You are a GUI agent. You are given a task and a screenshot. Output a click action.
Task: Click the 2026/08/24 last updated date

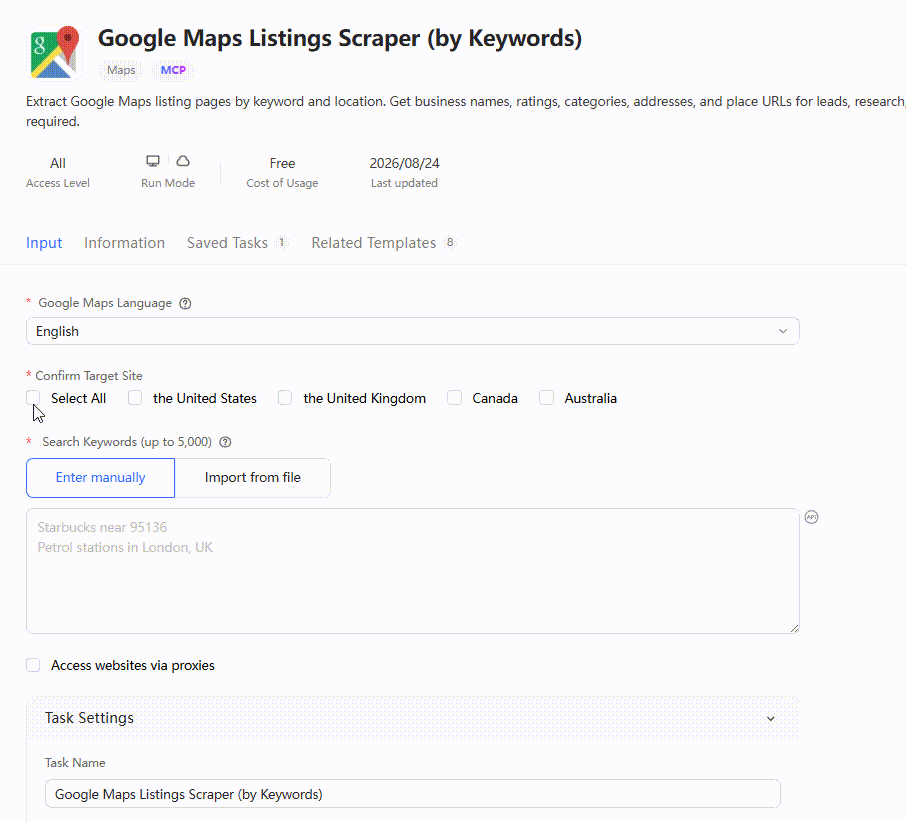coord(404,163)
